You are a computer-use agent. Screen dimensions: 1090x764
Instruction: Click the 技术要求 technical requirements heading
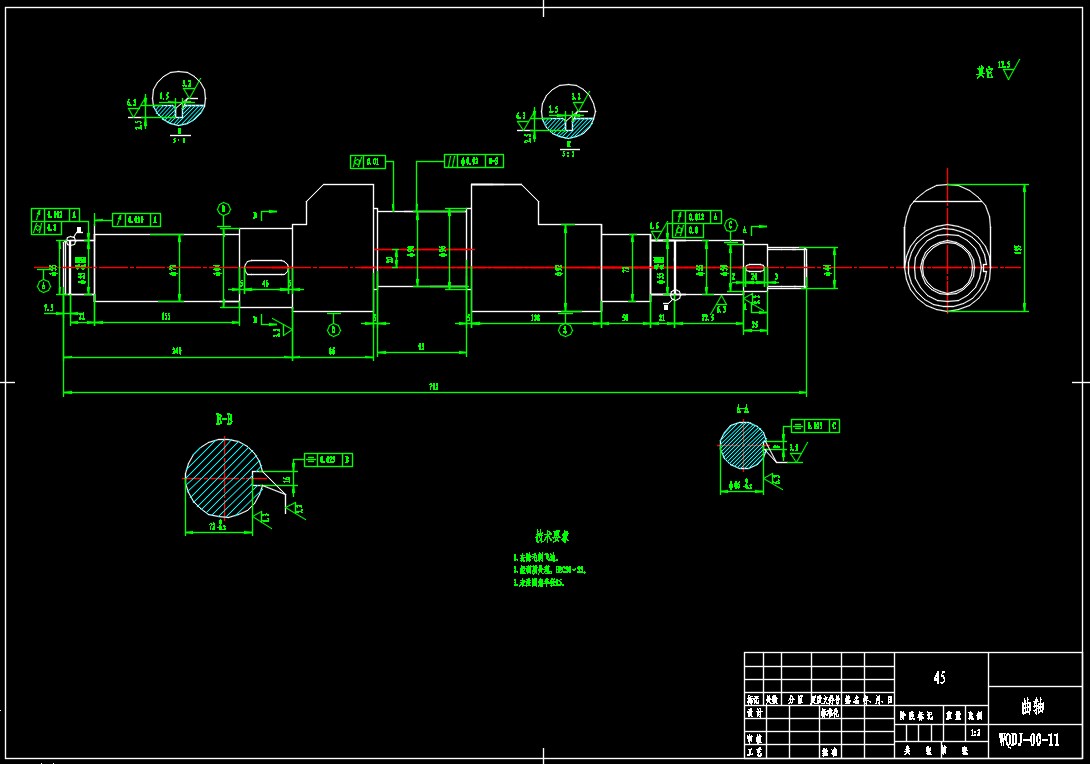point(551,537)
